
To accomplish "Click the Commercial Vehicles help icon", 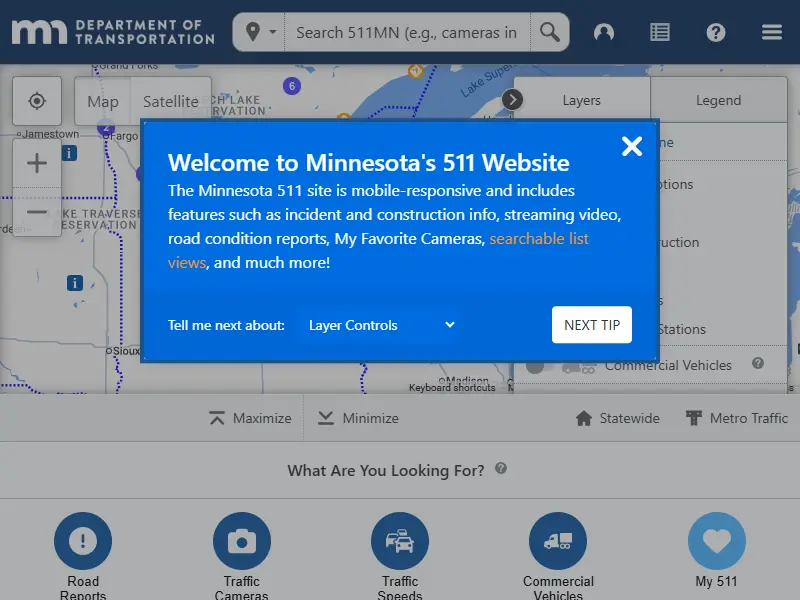I will 758,363.
